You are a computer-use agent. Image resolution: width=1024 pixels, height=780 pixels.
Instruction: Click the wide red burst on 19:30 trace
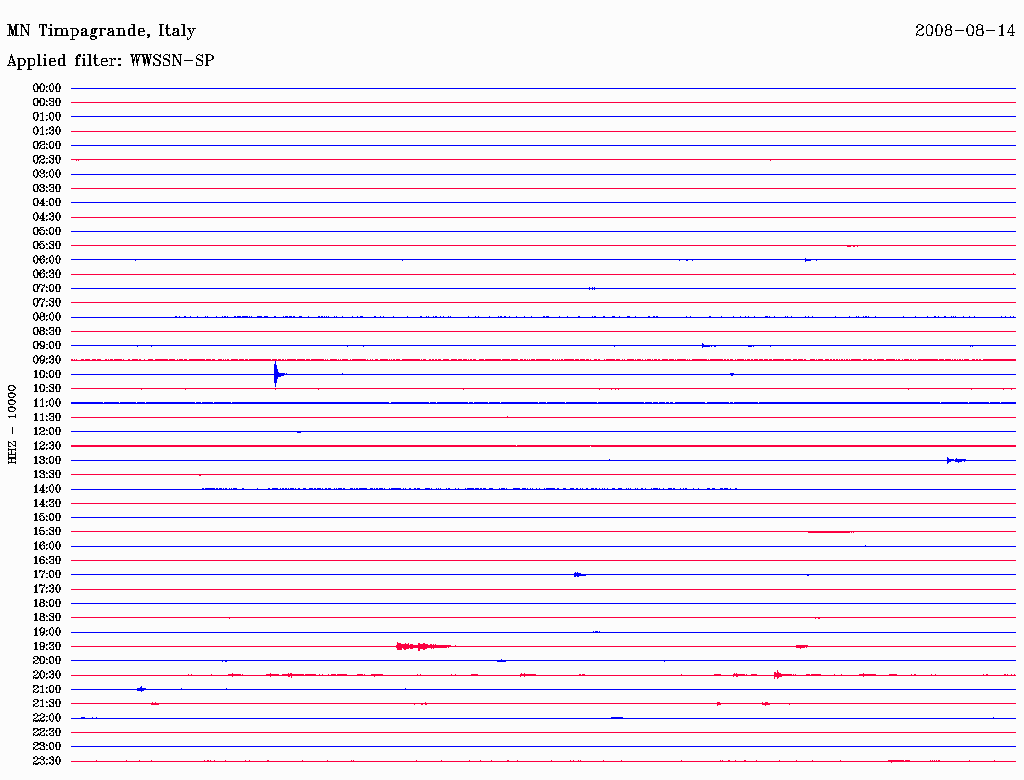coord(423,647)
